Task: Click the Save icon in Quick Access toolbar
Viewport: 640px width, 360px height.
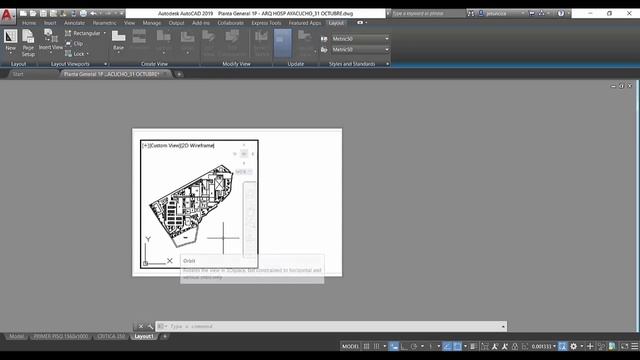Action: click(x=43, y=13)
